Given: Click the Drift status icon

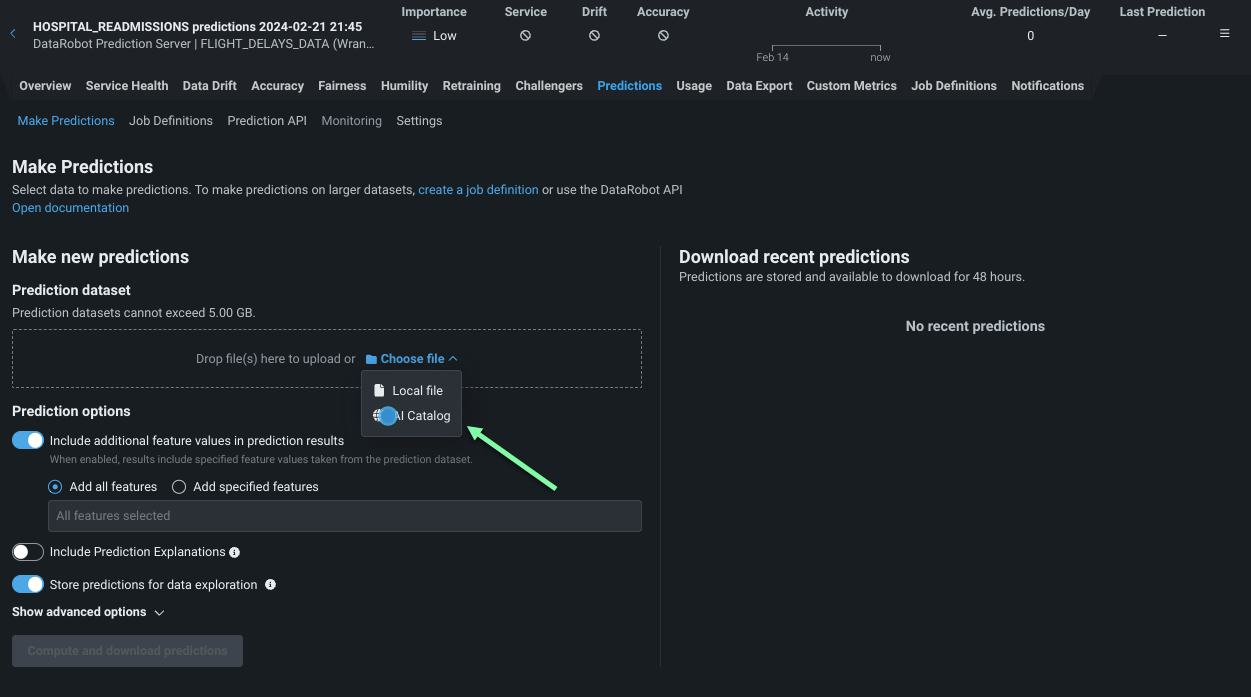Looking at the screenshot, I should [x=594, y=36].
